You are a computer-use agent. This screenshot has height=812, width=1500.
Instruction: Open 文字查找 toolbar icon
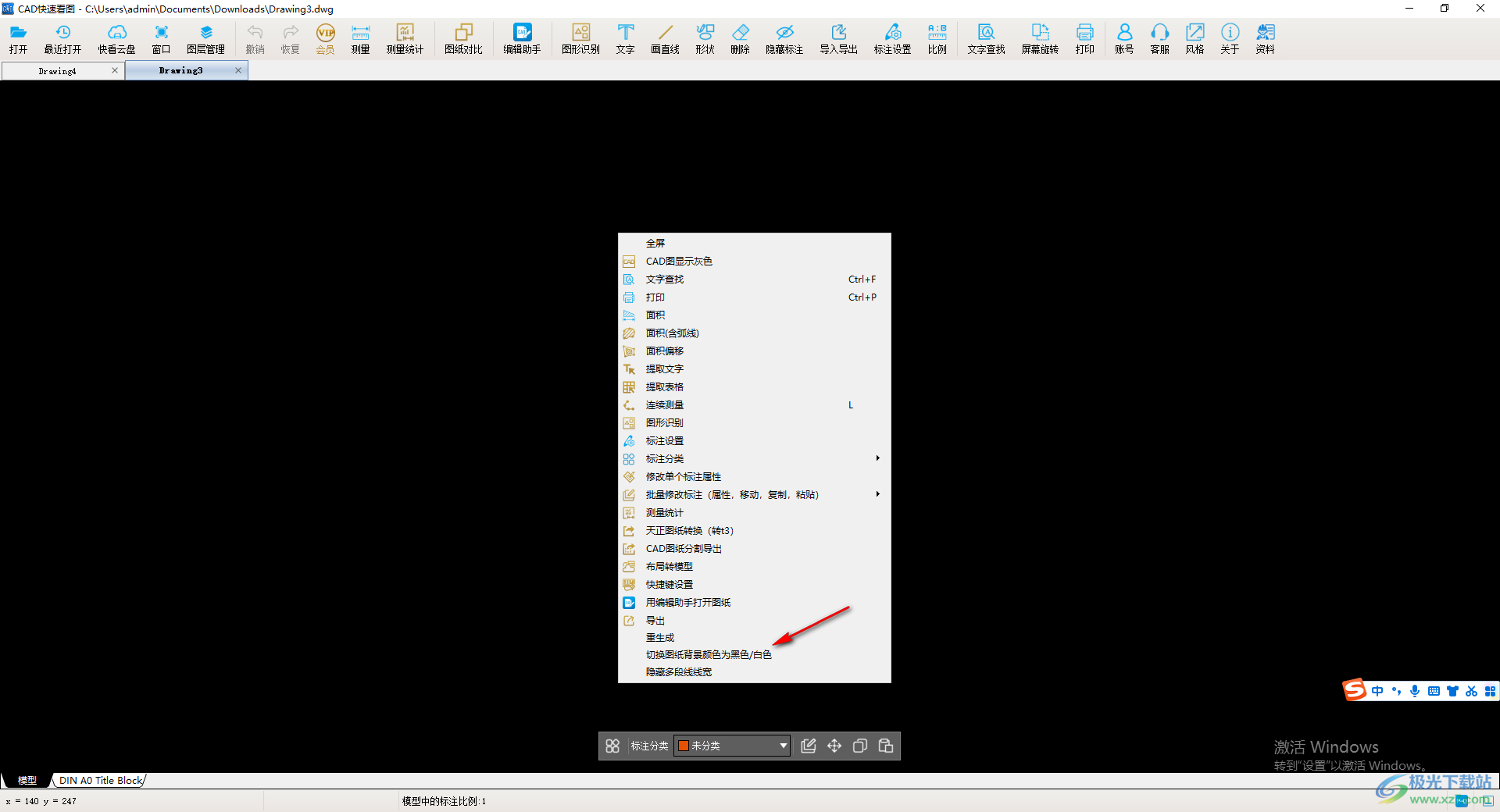click(986, 38)
